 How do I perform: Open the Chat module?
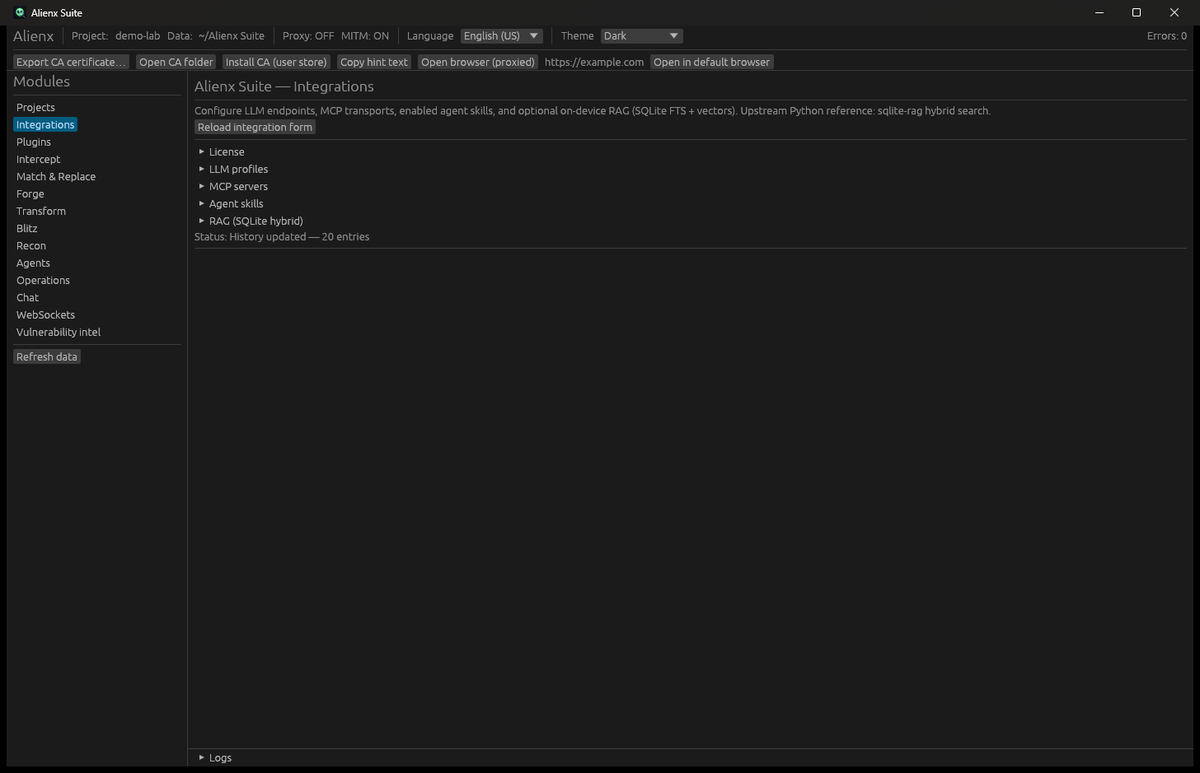click(x=28, y=297)
